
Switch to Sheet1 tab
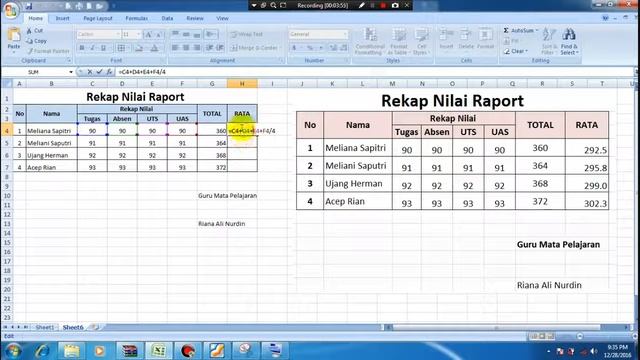pos(44,327)
